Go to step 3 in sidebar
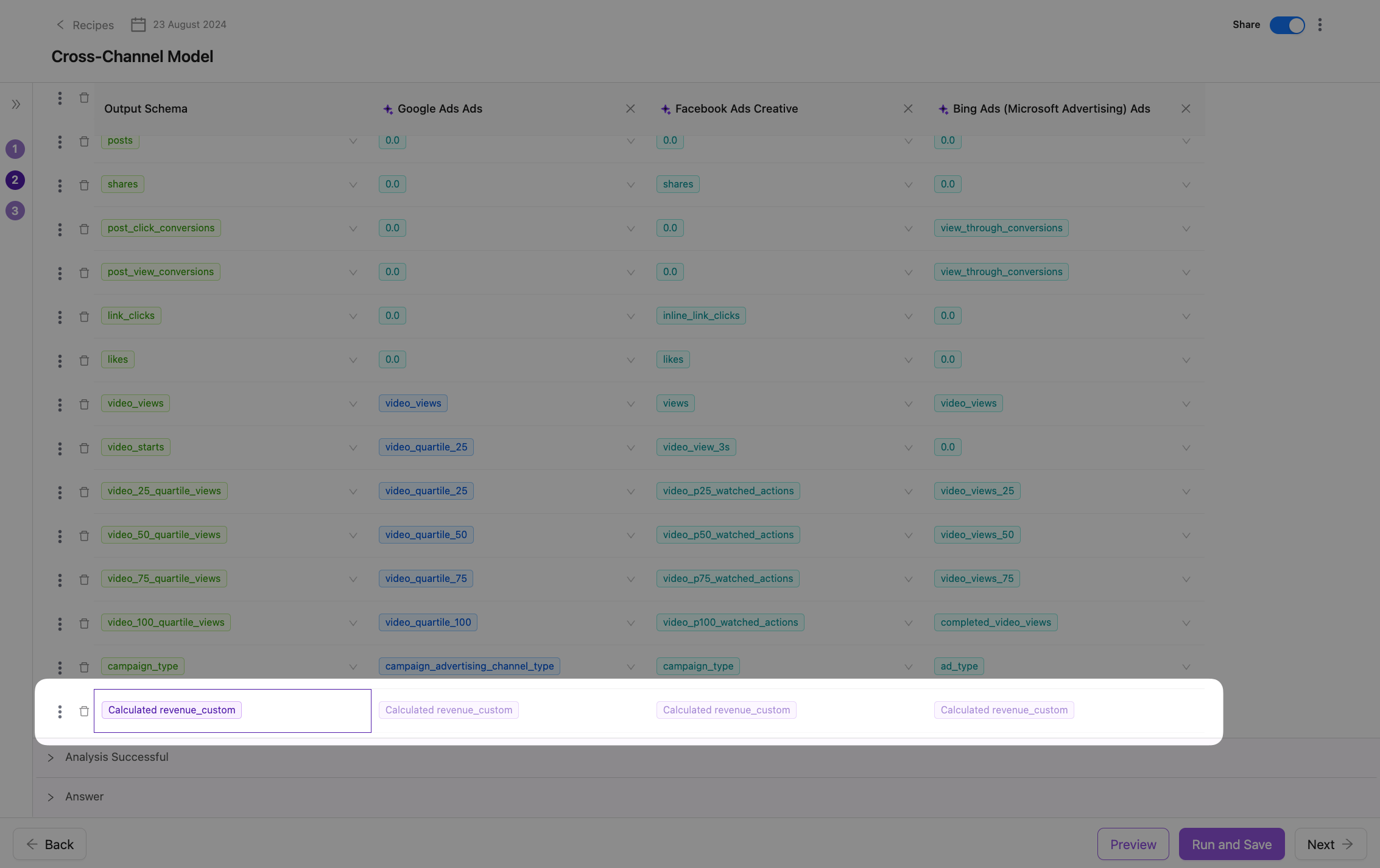Viewport: 1380px width, 868px height. coord(15,211)
